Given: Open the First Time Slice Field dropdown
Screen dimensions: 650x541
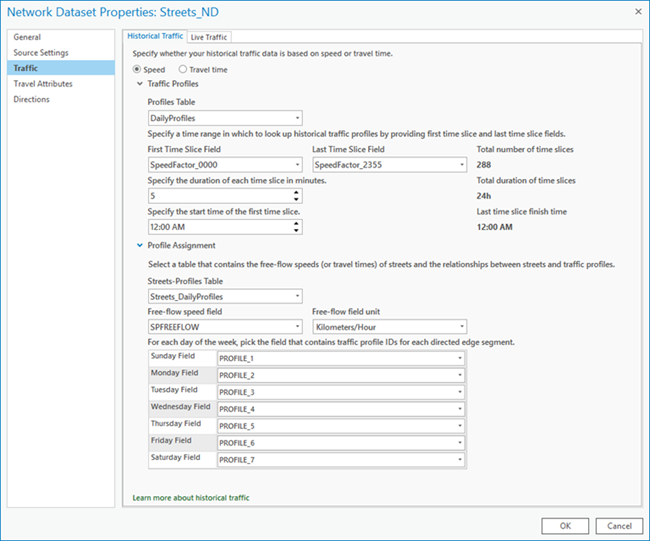Looking at the screenshot, I should (297, 164).
